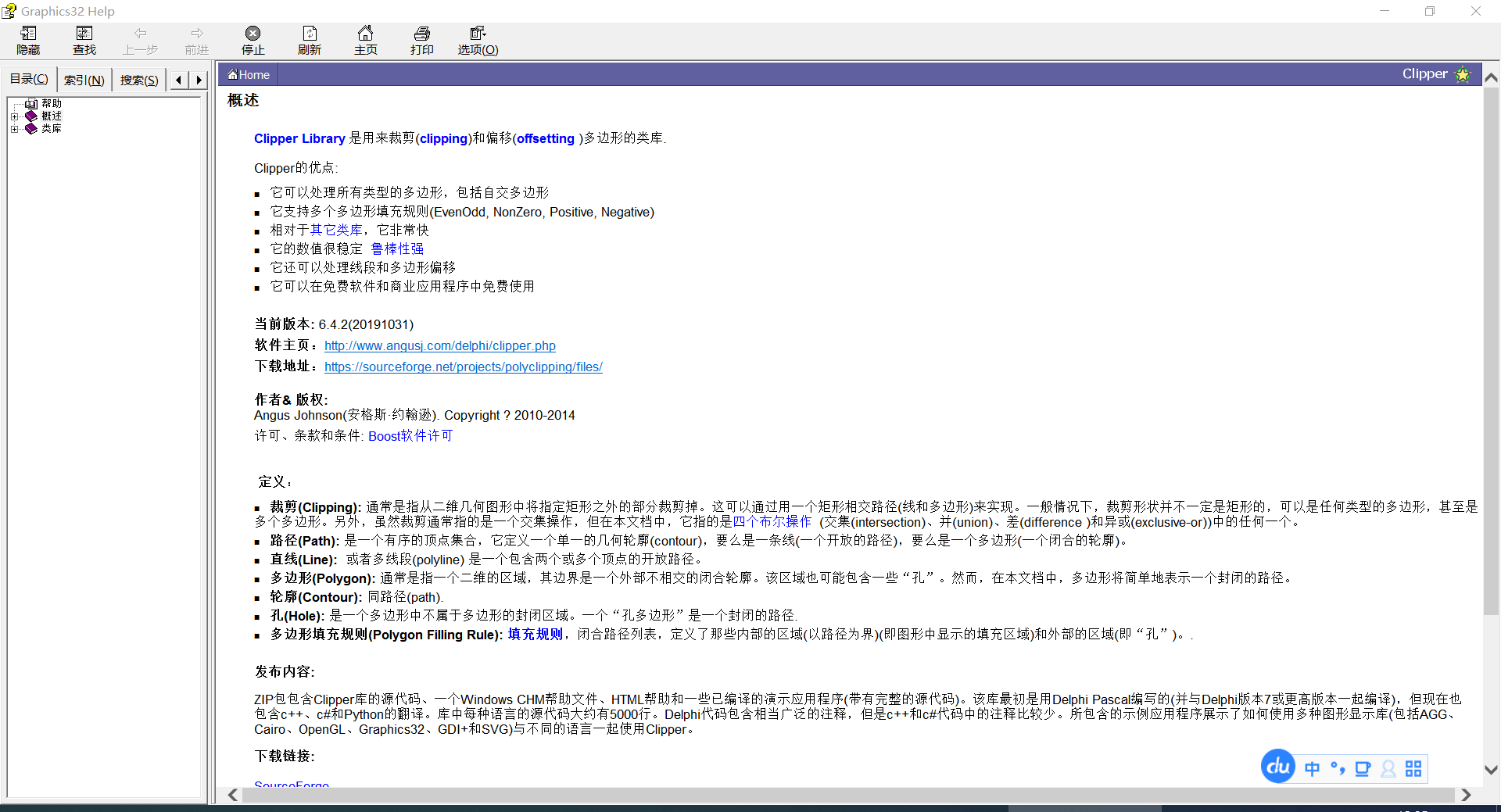Click the Forward (前进) arrow icon
This screenshot has width=1501, height=812.
[197, 33]
